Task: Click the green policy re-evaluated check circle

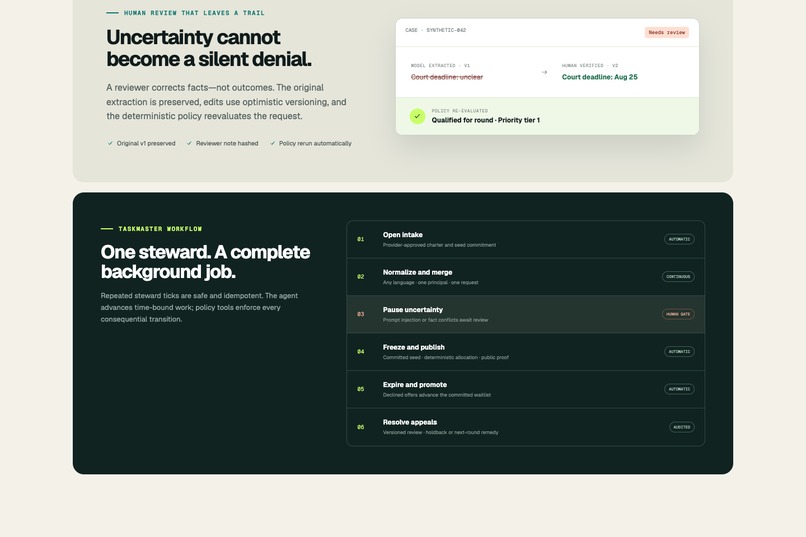Action: click(x=417, y=116)
